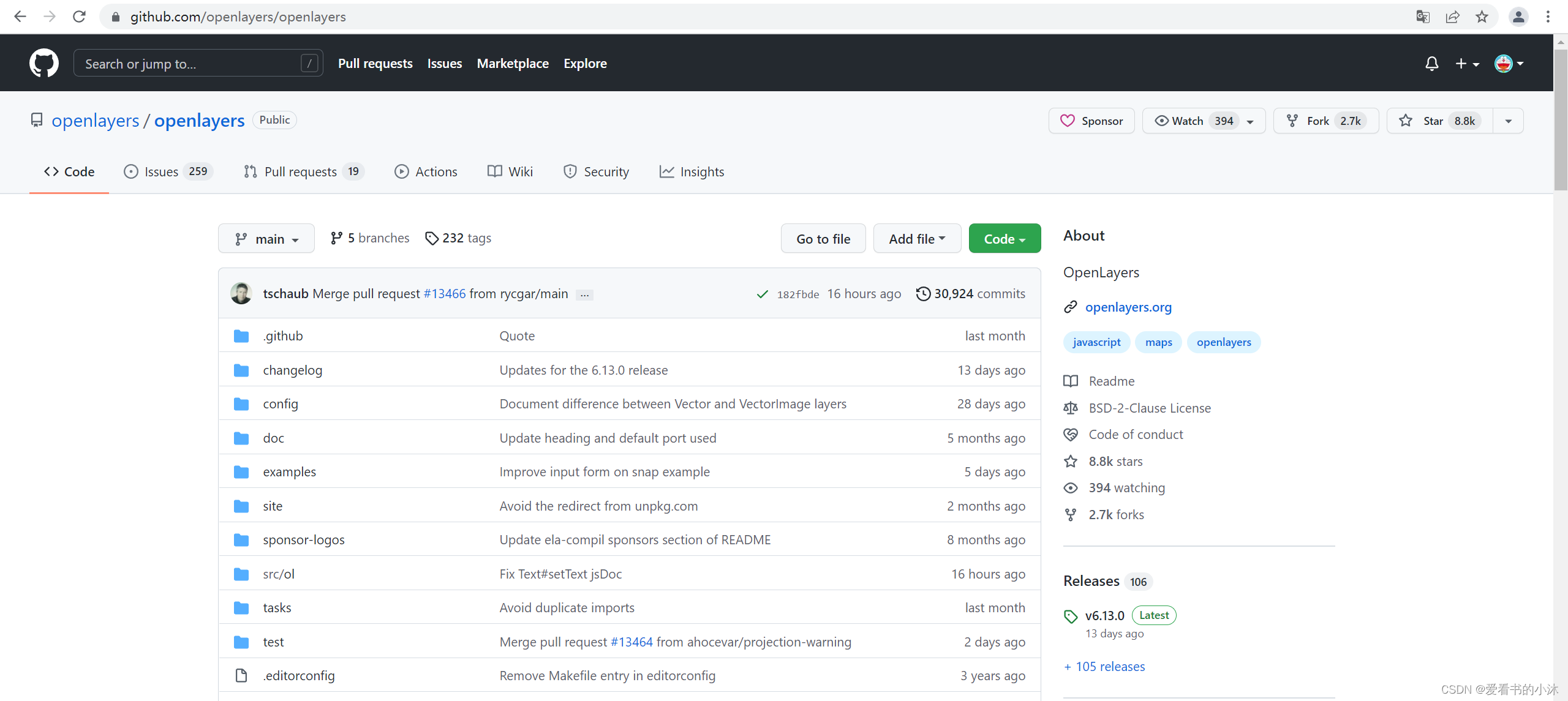Viewport: 1568px width, 701px height.
Task: Click the translate page icon
Action: (1423, 17)
